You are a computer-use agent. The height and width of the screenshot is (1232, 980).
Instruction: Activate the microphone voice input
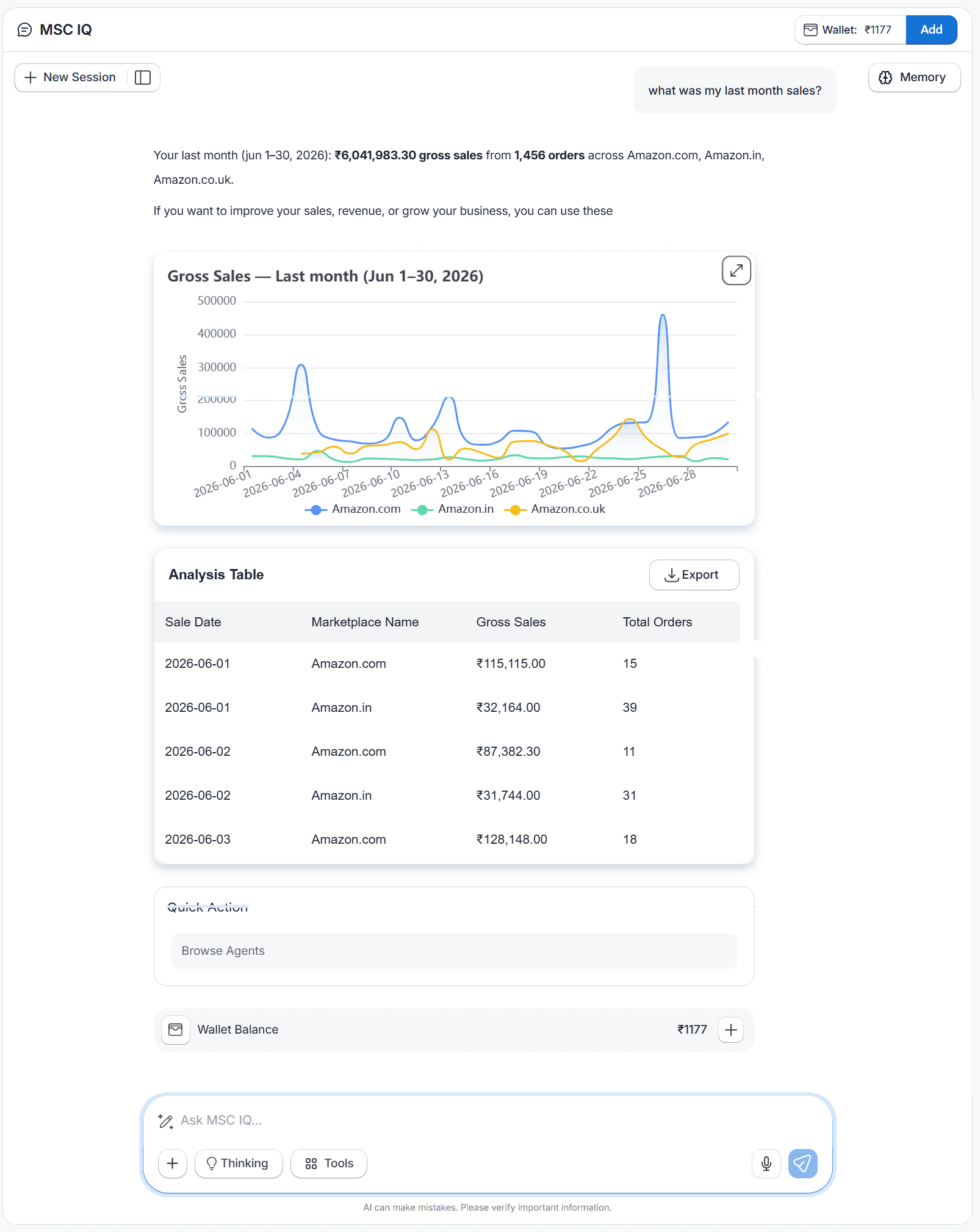coord(766,1164)
